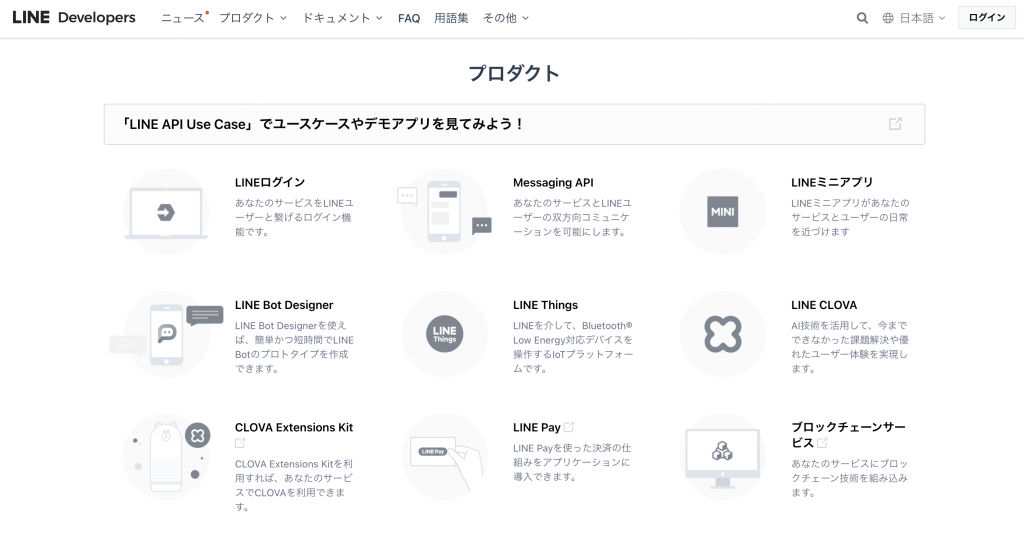Open the LINEミニアプリ product title
The height and width of the screenshot is (556, 1024).
pos(832,182)
